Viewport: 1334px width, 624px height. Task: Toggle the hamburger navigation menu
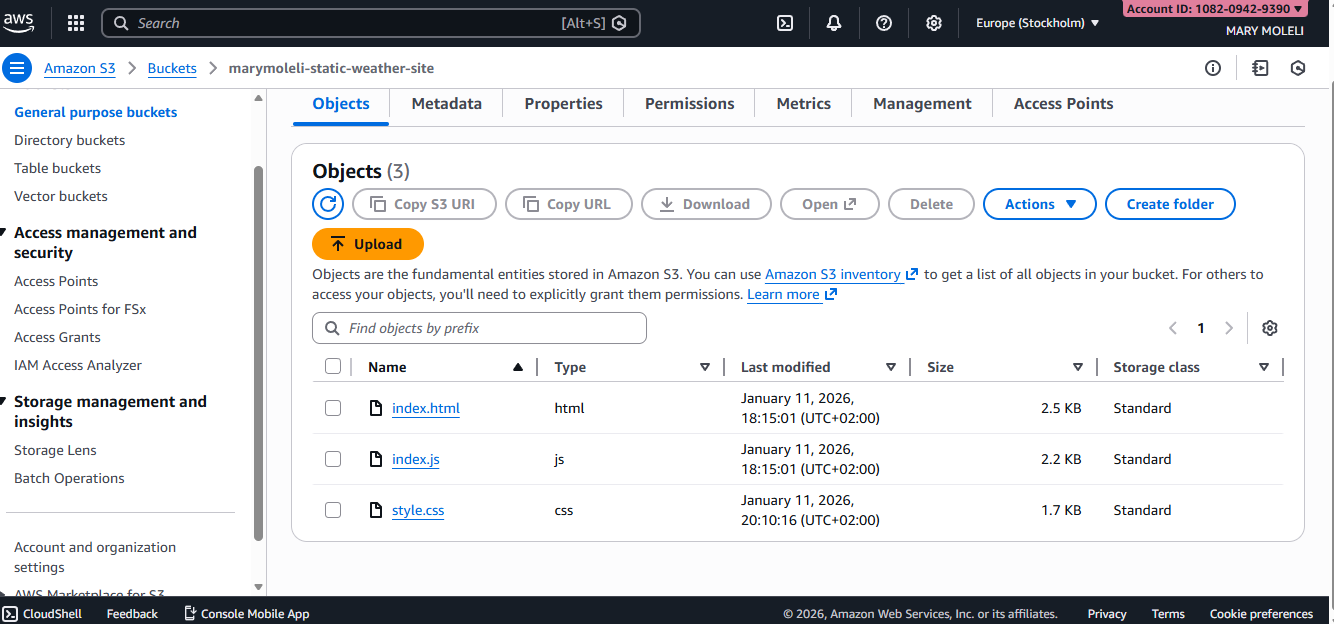click(x=17, y=69)
